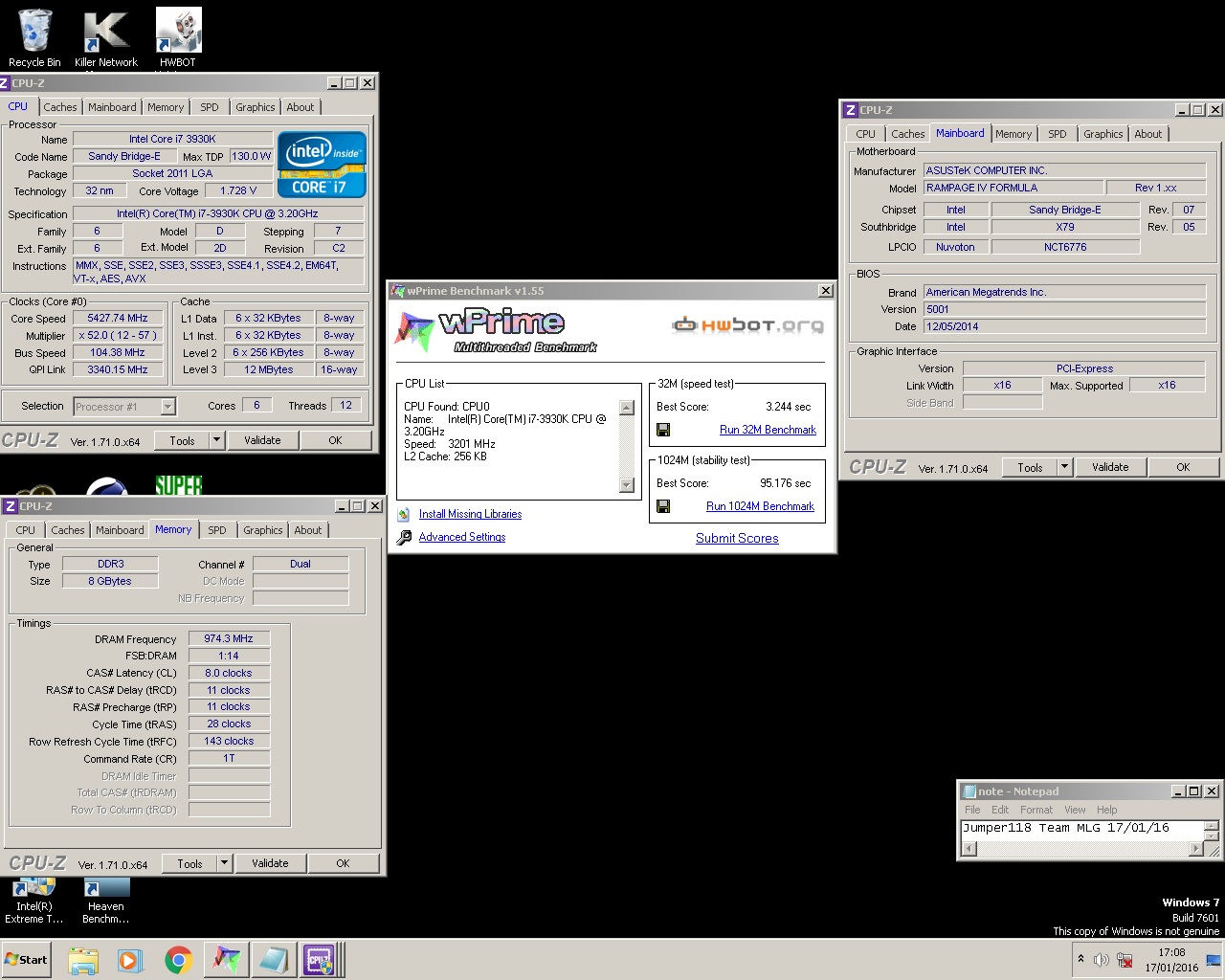Click the Notepad text area with Jumper118 text

(x=1082, y=830)
